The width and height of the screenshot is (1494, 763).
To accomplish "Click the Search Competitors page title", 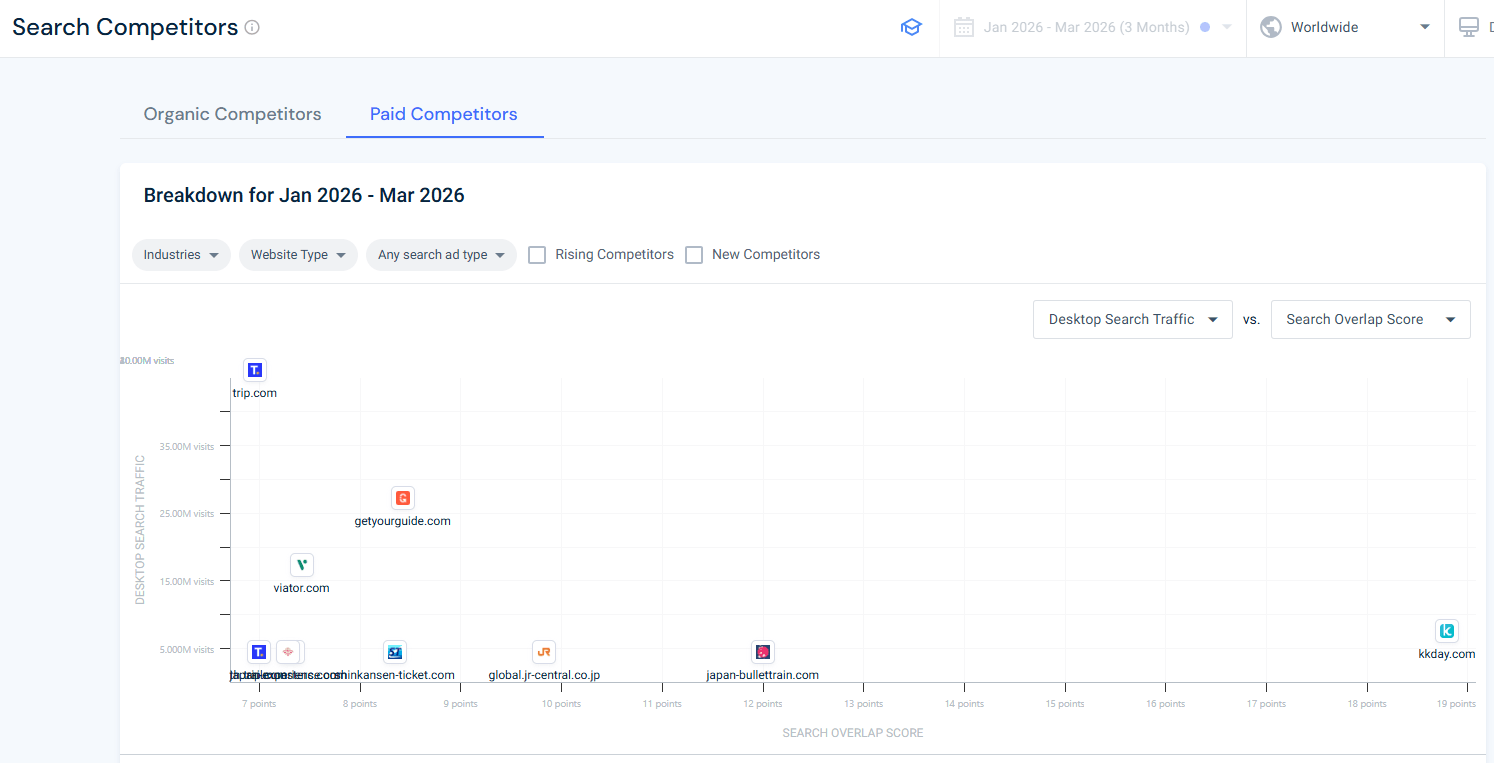I will point(125,28).
